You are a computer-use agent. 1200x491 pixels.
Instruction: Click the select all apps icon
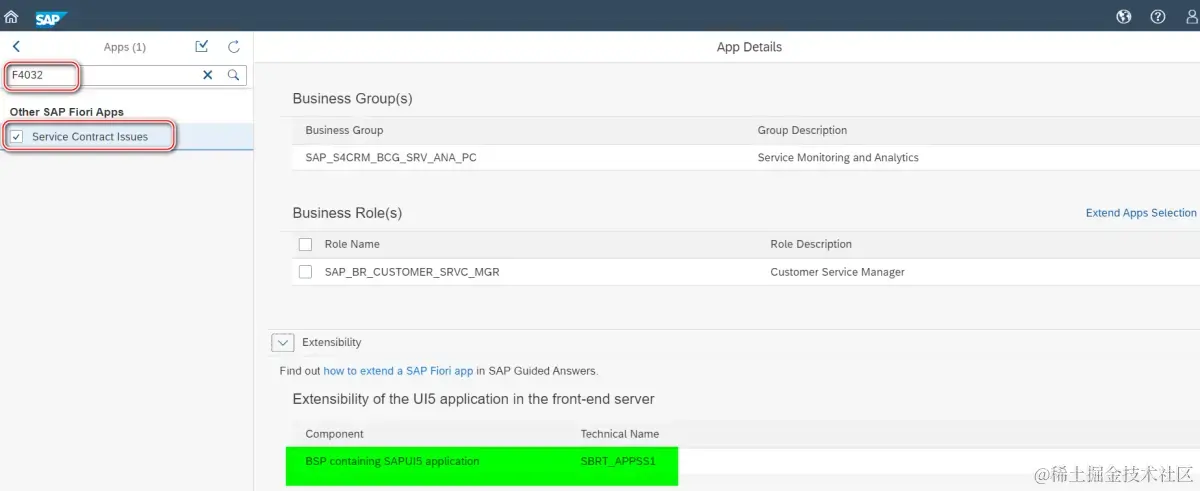point(202,47)
